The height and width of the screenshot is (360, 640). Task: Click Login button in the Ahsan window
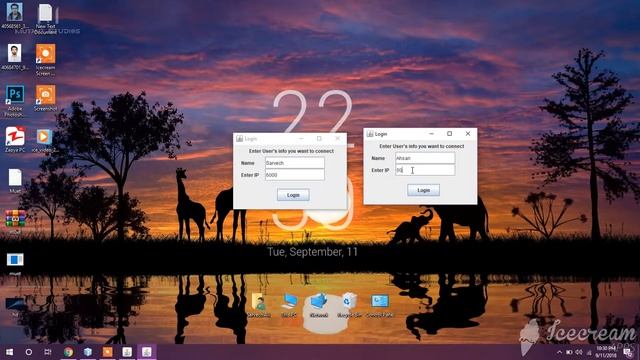click(423, 190)
